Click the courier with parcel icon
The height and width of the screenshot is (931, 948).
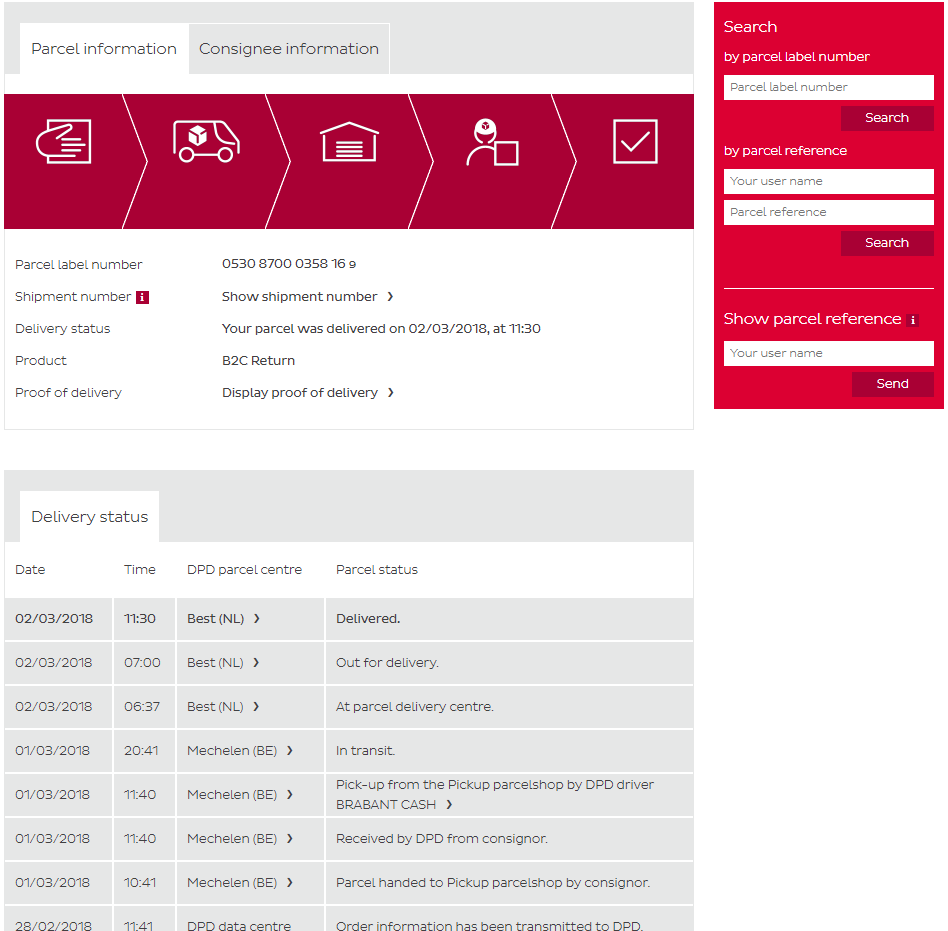tap(492, 142)
